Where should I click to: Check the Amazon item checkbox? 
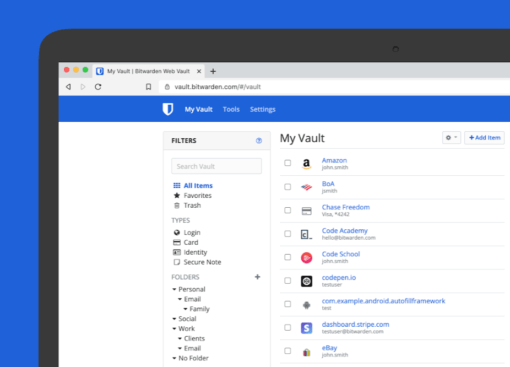click(287, 163)
